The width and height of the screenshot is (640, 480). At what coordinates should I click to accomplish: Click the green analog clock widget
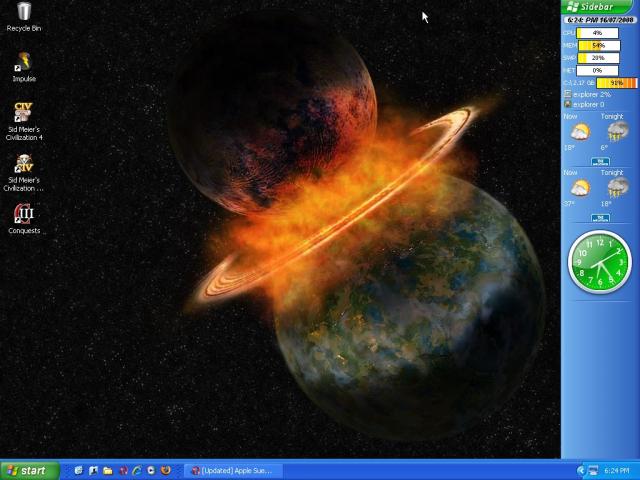click(x=600, y=262)
